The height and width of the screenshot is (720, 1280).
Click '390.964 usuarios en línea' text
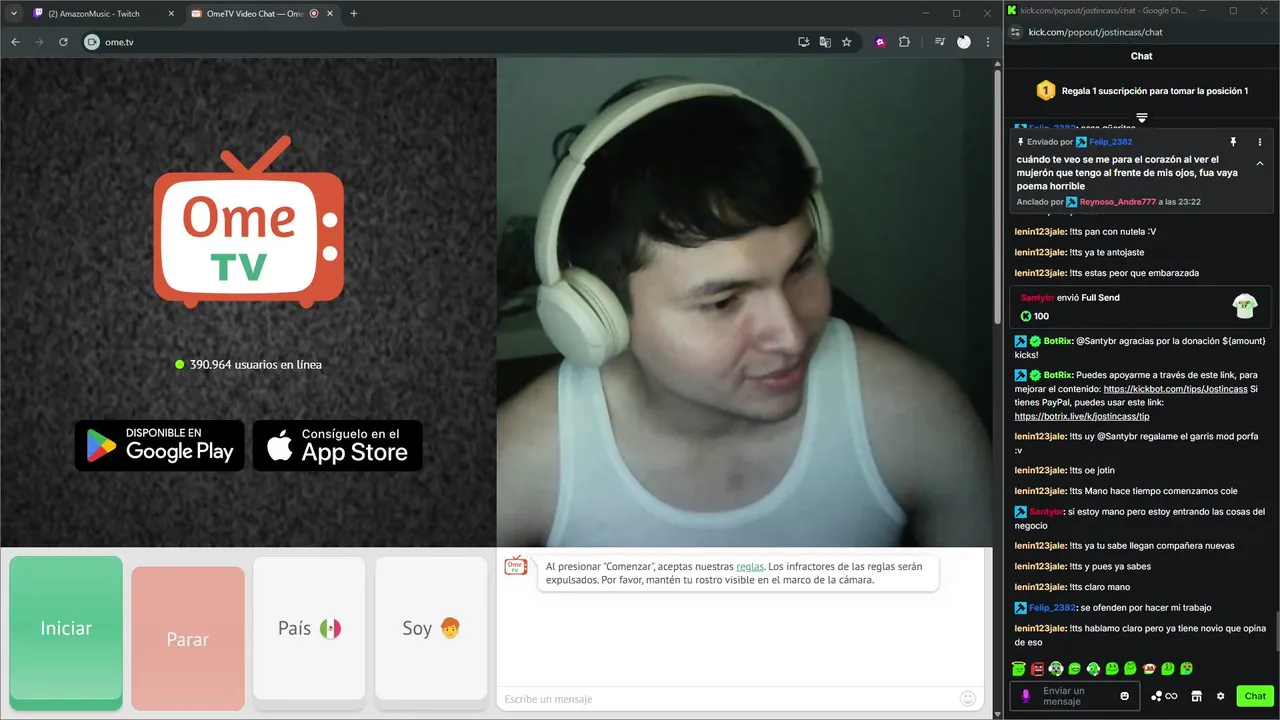pyautogui.click(x=256, y=364)
